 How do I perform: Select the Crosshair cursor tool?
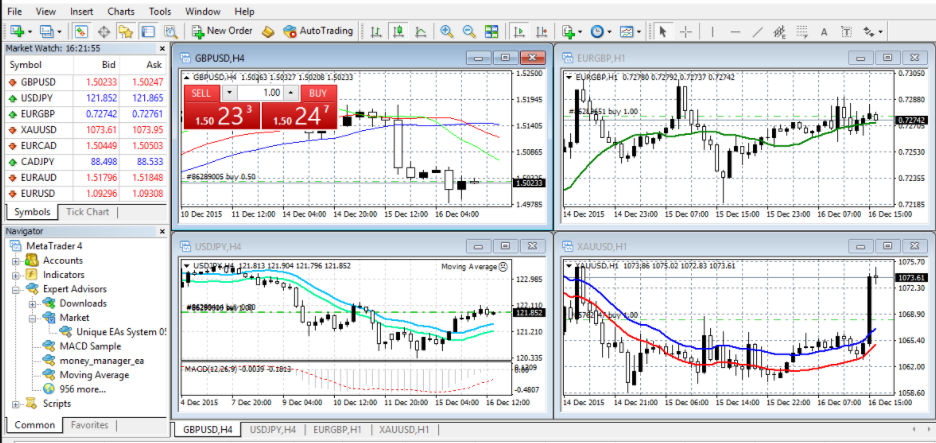tap(686, 32)
